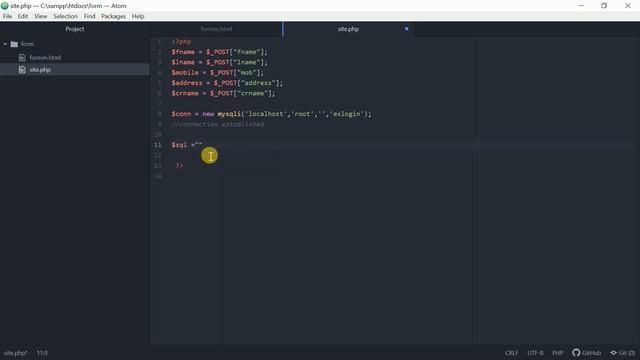Click the opening <?php tag line

(x=181, y=42)
